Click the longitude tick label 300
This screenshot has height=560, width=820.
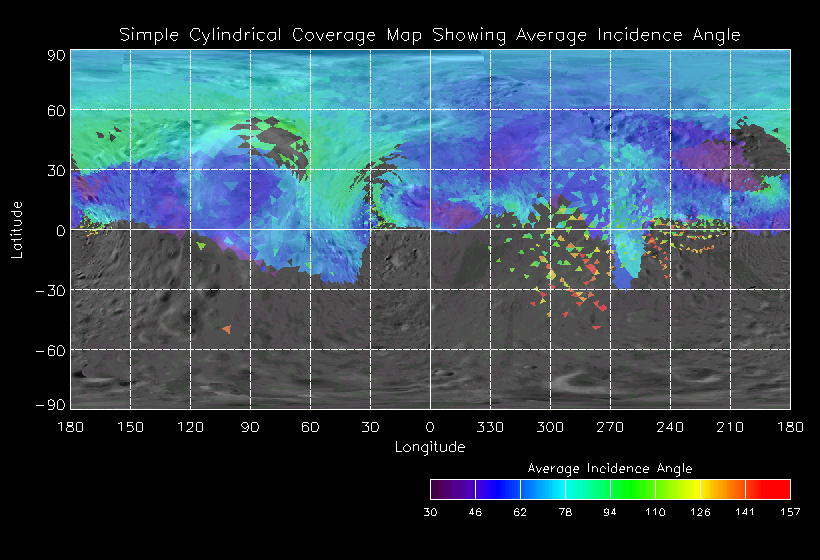click(550, 428)
